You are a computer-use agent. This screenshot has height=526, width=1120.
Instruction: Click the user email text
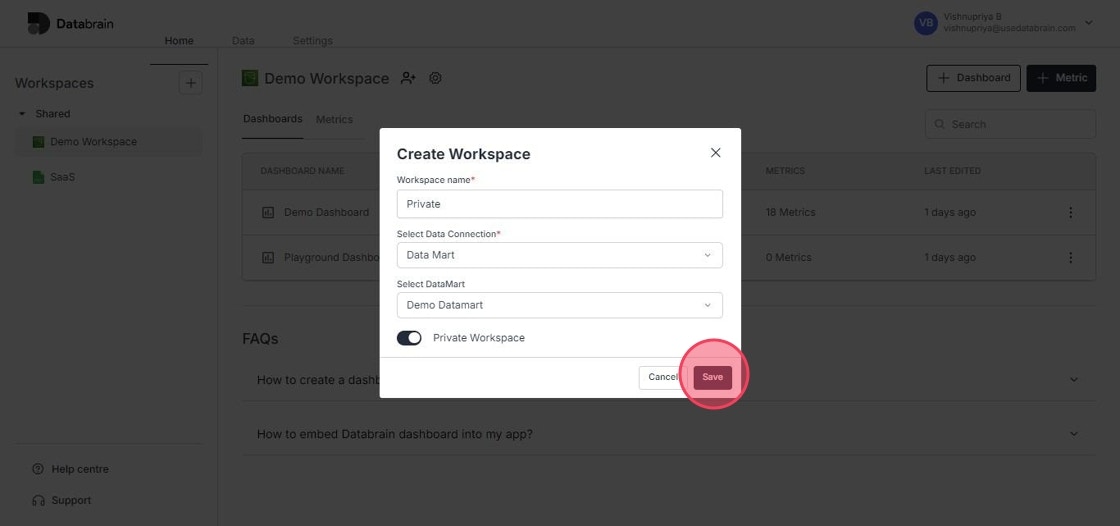pos(1009,29)
